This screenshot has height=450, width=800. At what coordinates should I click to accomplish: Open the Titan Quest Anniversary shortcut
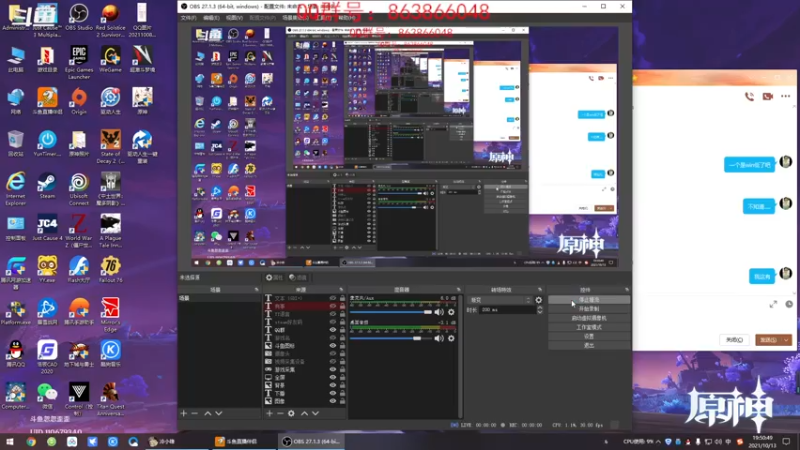coord(110,399)
